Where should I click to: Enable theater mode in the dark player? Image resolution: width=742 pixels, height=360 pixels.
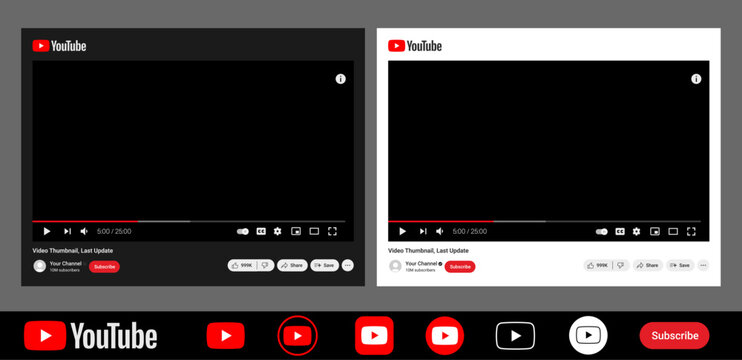coord(314,231)
